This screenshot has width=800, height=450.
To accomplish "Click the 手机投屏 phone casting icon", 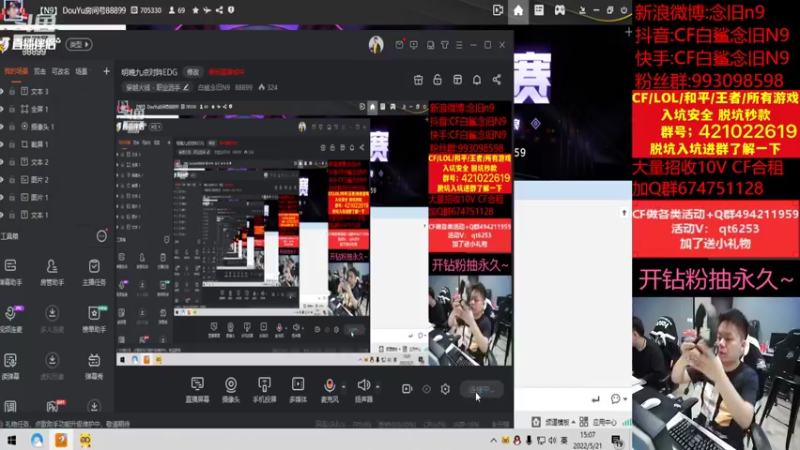I will tap(264, 384).
